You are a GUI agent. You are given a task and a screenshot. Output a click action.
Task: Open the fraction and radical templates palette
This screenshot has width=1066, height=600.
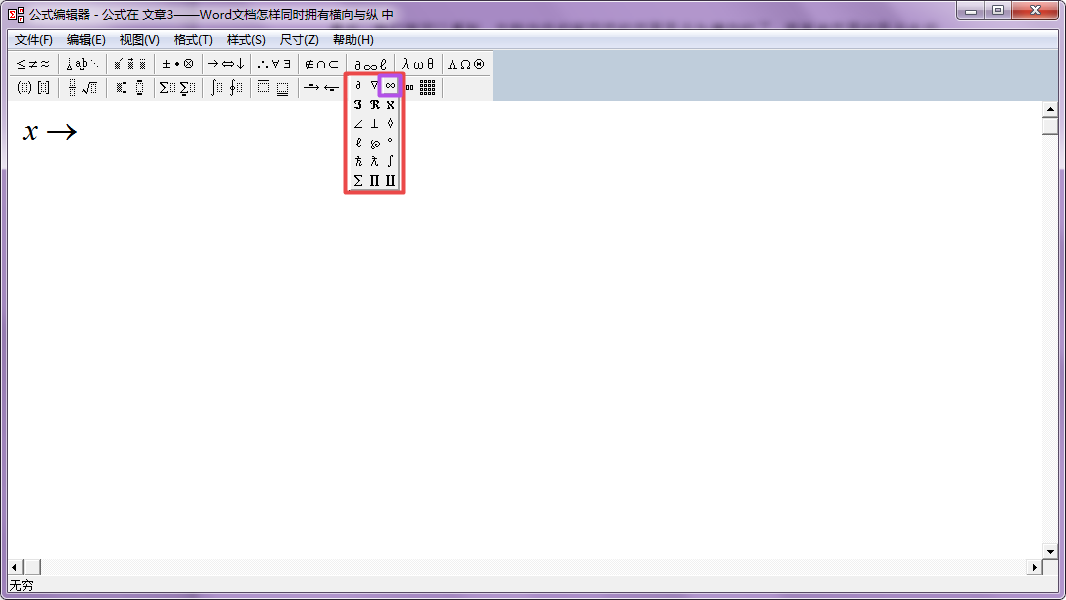coord(82,88)
